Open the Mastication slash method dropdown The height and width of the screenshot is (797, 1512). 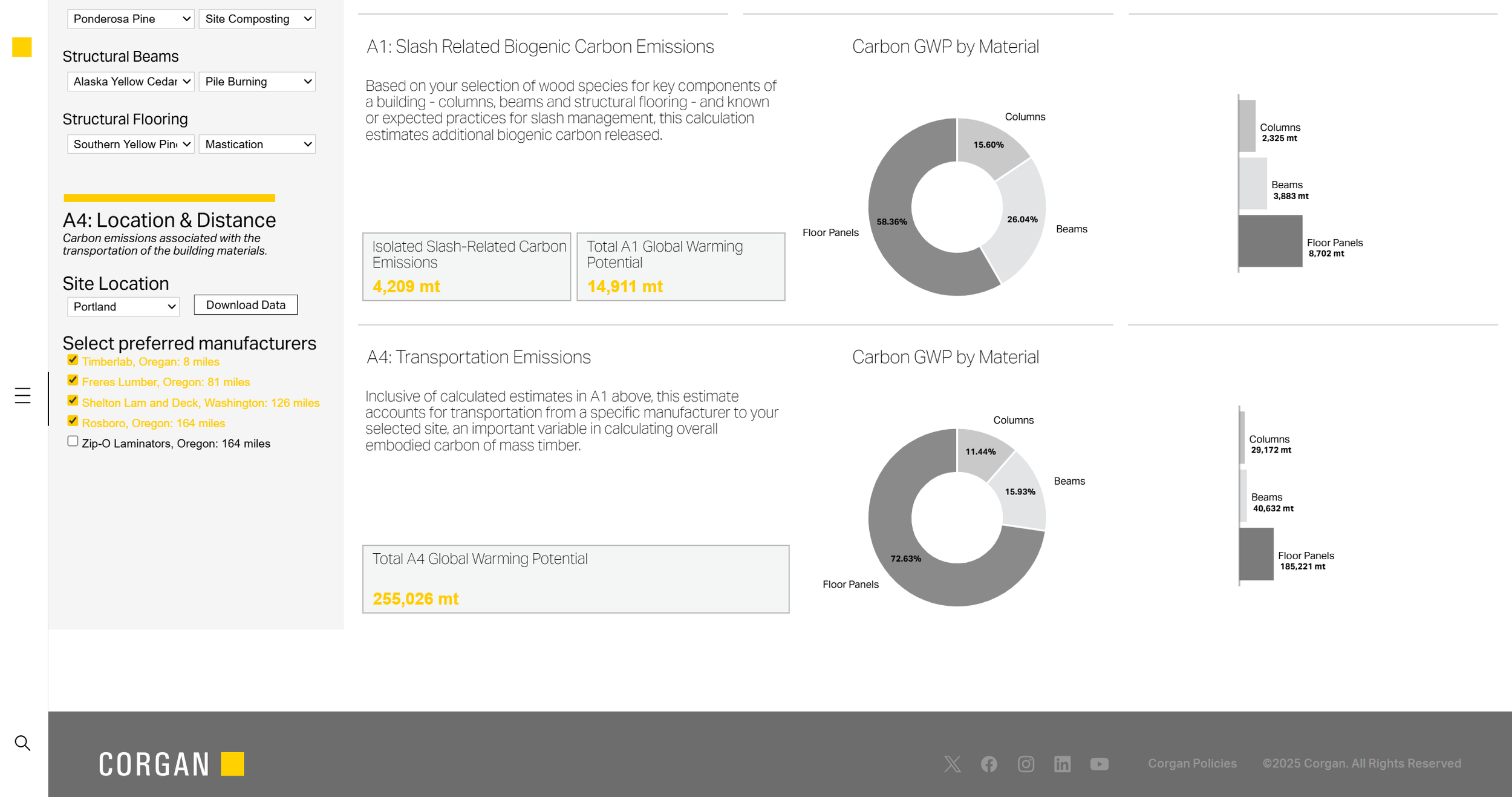pyautogui.click(x=257, y=144)
